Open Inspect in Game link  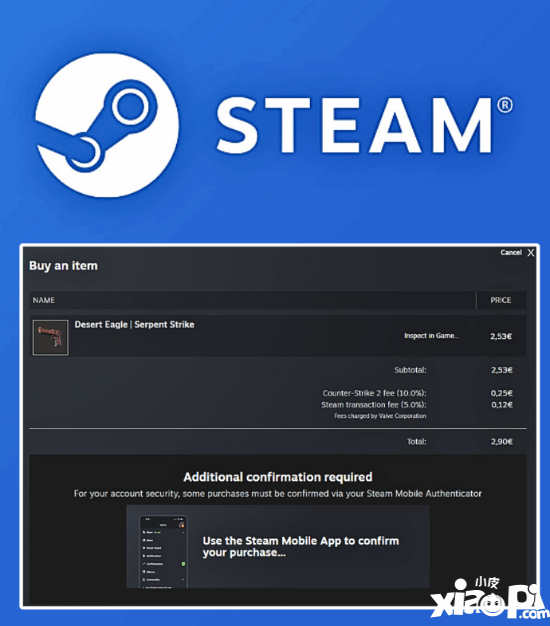point(431,336)
